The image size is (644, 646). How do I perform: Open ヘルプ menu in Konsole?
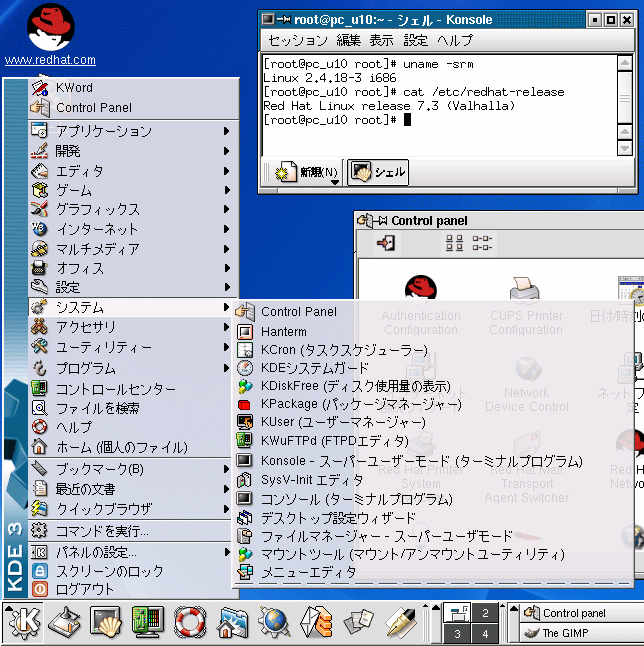[455, 40]
